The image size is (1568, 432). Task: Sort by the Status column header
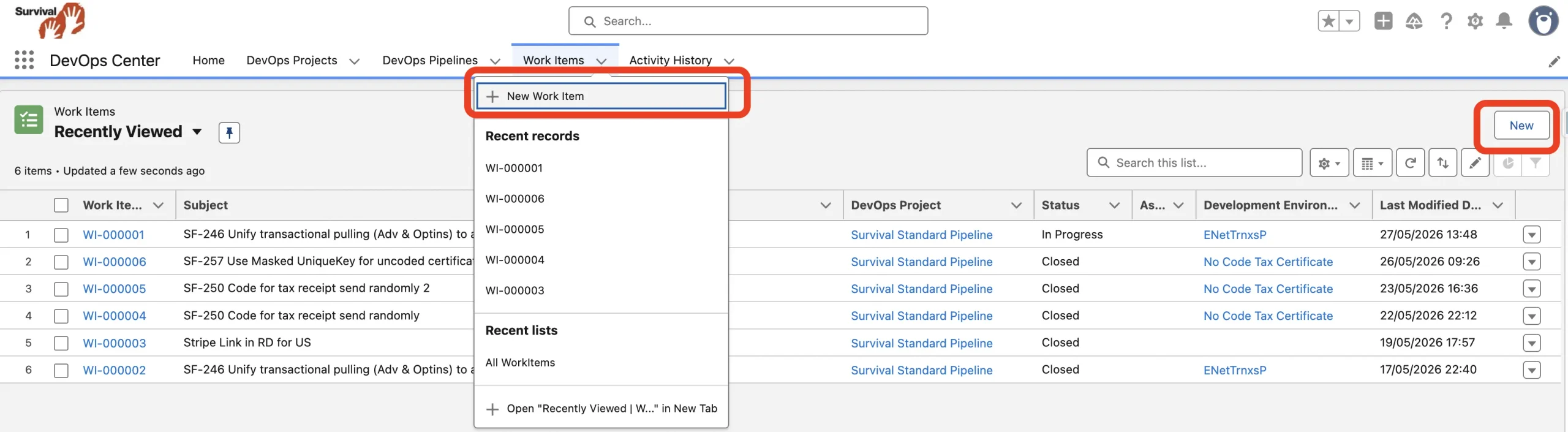click(x=1060, y=205)
